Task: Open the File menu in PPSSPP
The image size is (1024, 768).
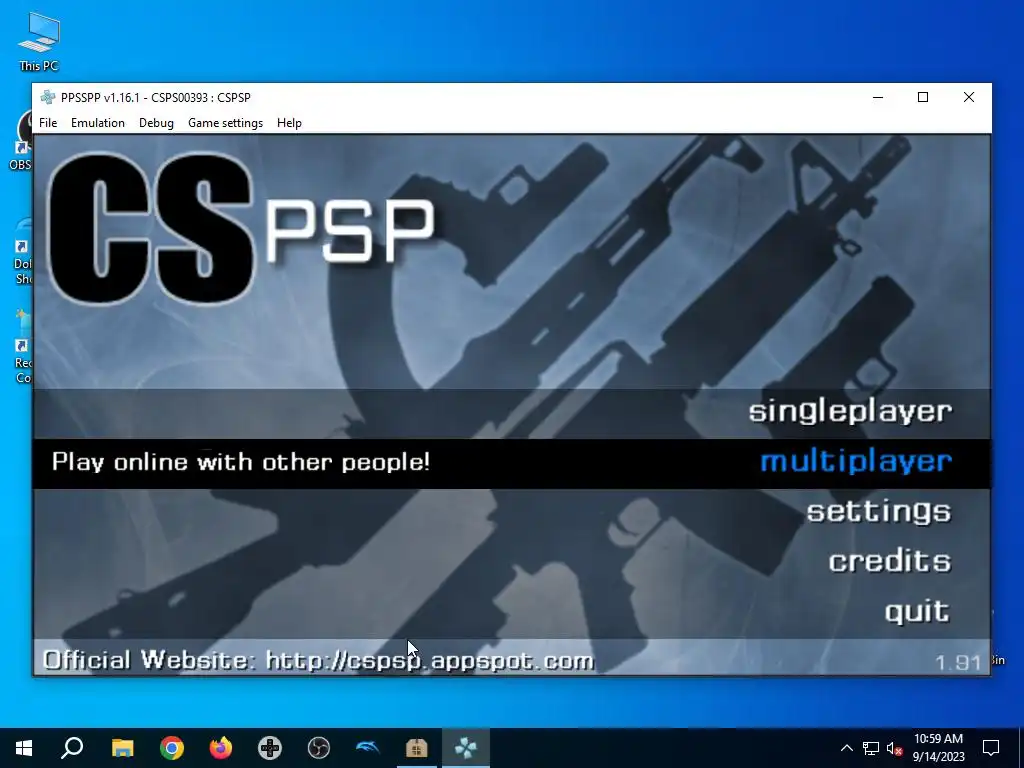Action: [x=48, y=123]
